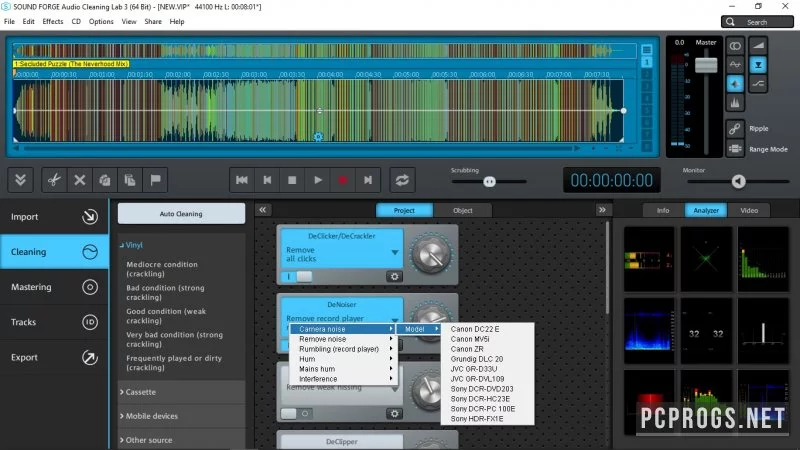Expand the Mobile devices category
The width and height of the screenshot is (800, 450).
pos(181,416)
